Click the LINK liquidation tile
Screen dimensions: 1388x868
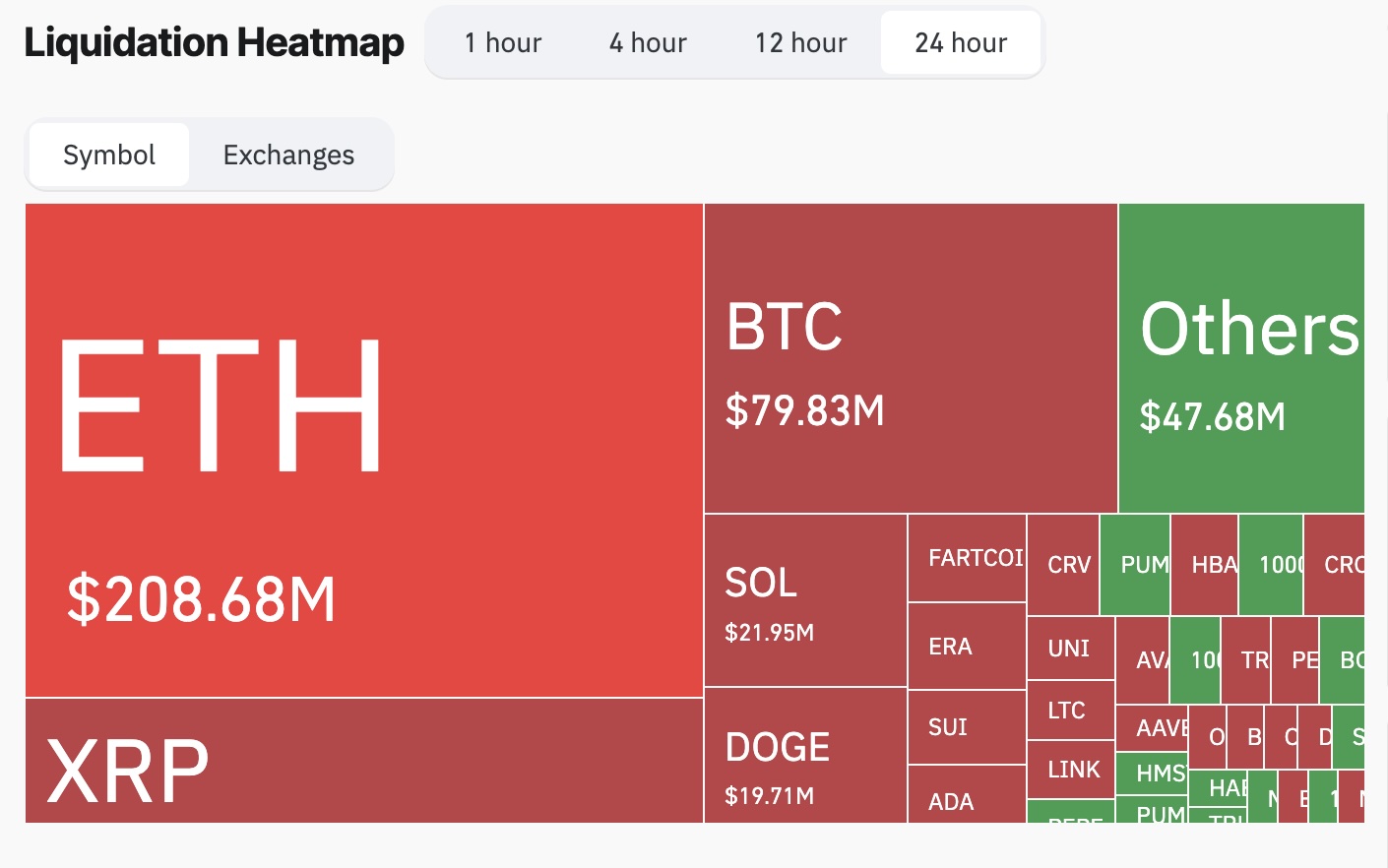[1070, 770]
